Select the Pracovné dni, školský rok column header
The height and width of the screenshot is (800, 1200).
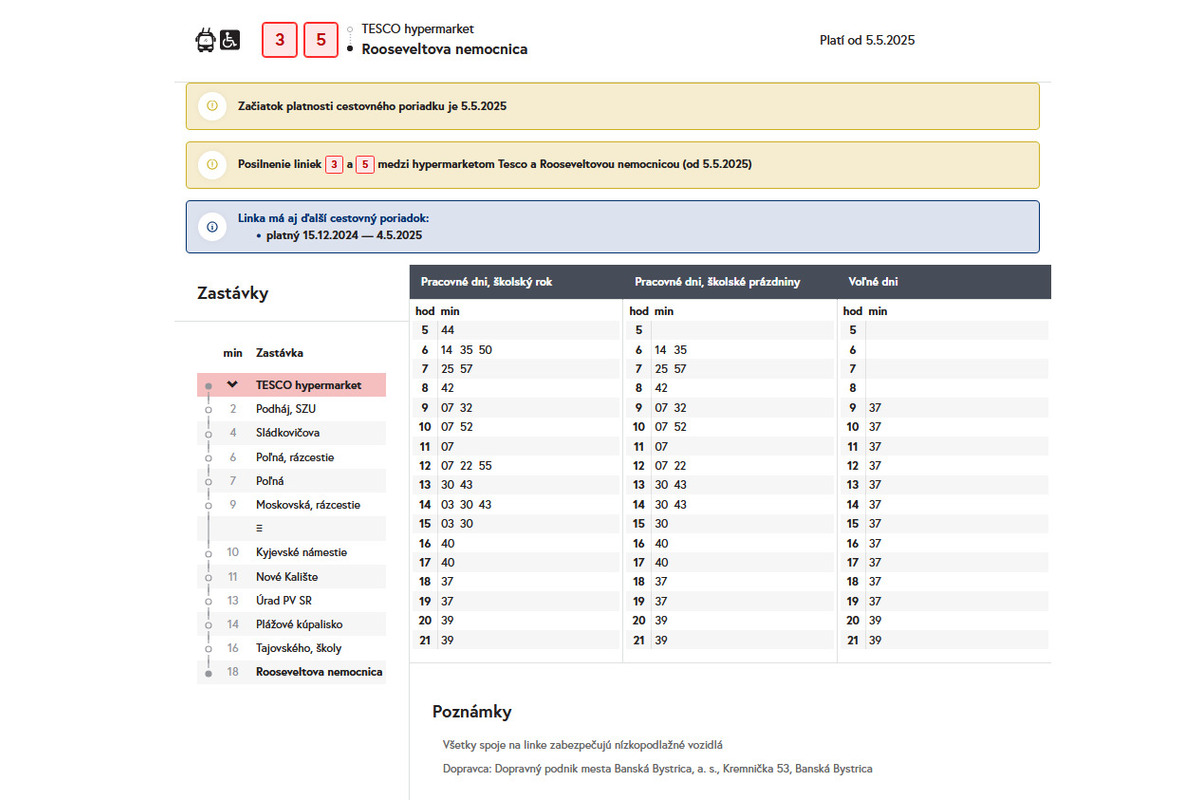click(x=486, y=282)
